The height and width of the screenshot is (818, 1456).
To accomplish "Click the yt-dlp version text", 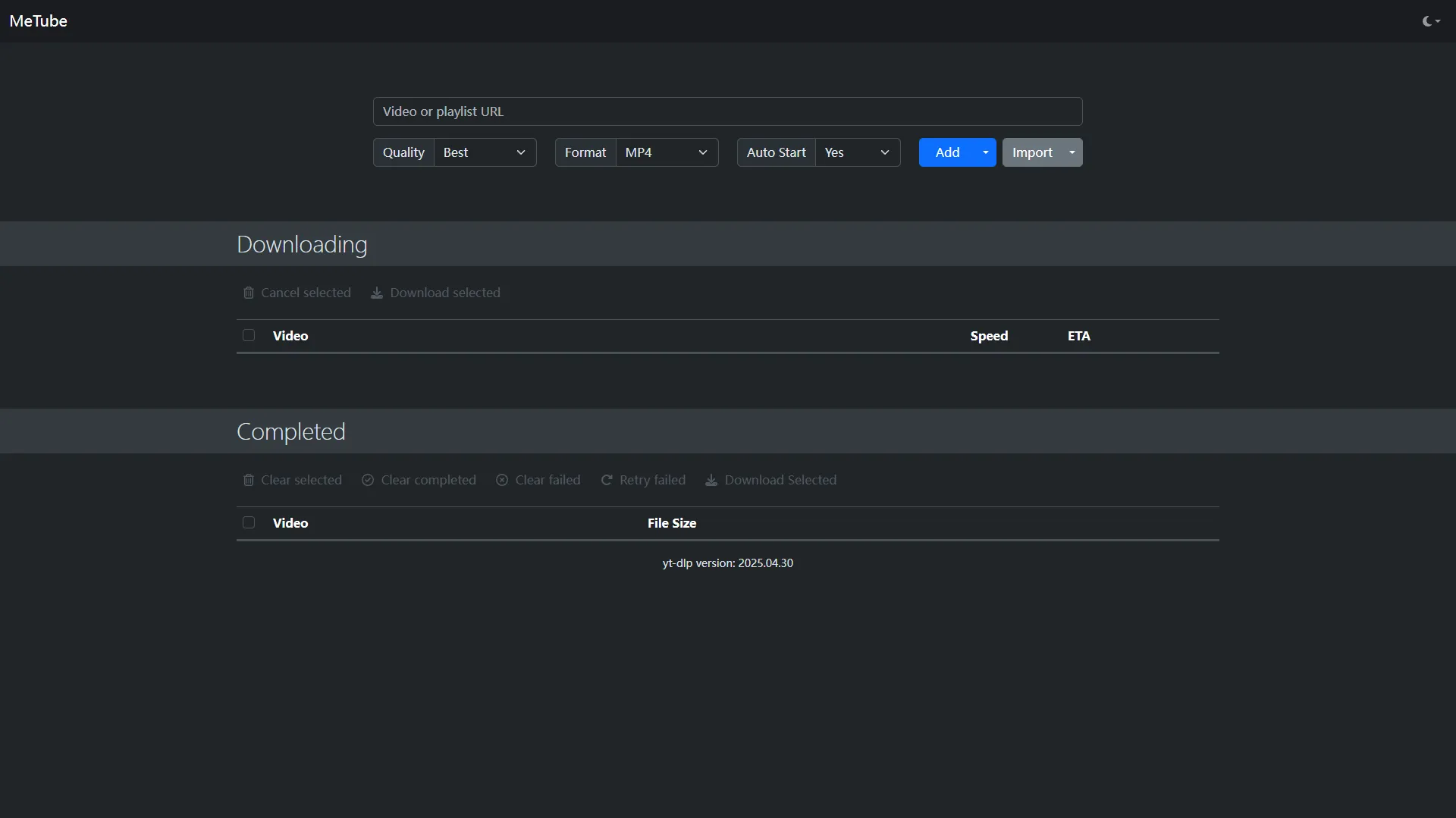I will [727, 563].
